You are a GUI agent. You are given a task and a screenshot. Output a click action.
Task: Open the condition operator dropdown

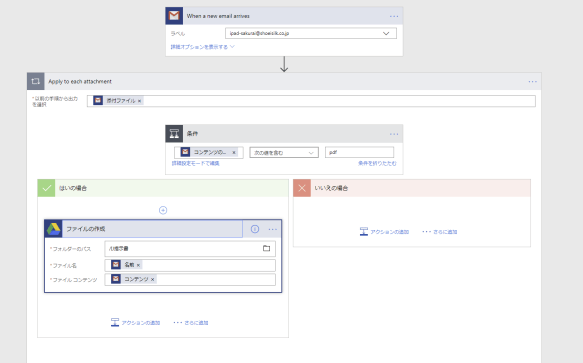tap(284, 152)
